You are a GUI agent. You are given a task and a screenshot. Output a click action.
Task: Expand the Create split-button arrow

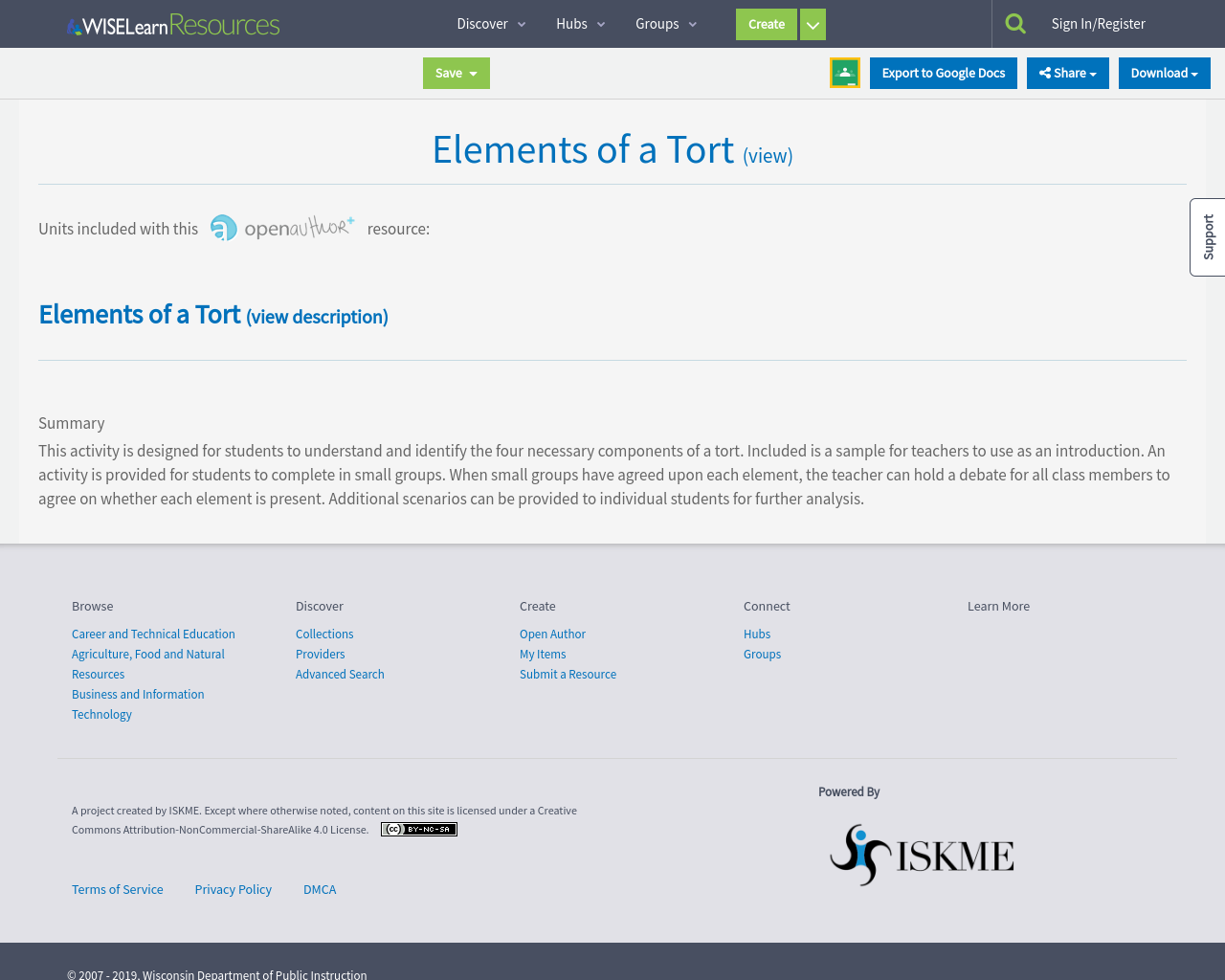click(x=812, y=23)
